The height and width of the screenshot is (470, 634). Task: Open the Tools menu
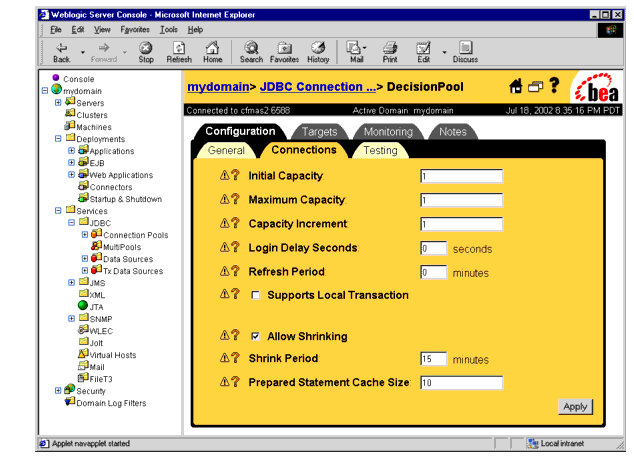click(168, 30)
